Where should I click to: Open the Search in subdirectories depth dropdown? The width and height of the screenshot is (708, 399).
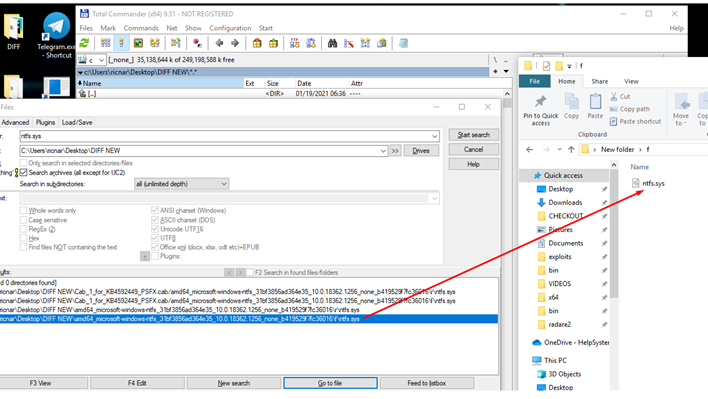pos(182,184)
